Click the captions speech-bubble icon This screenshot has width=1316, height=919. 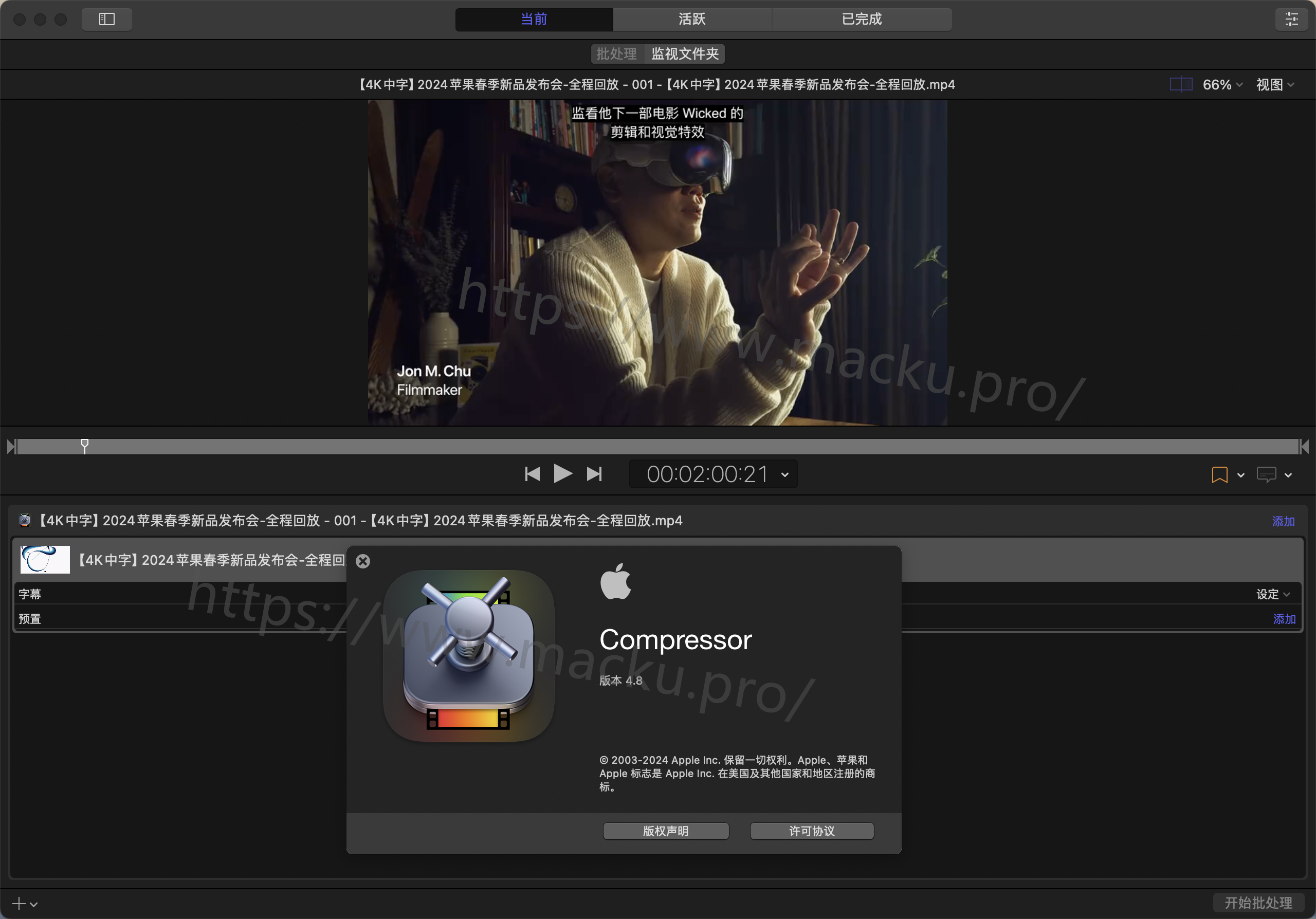click(x=1266, y=474)
